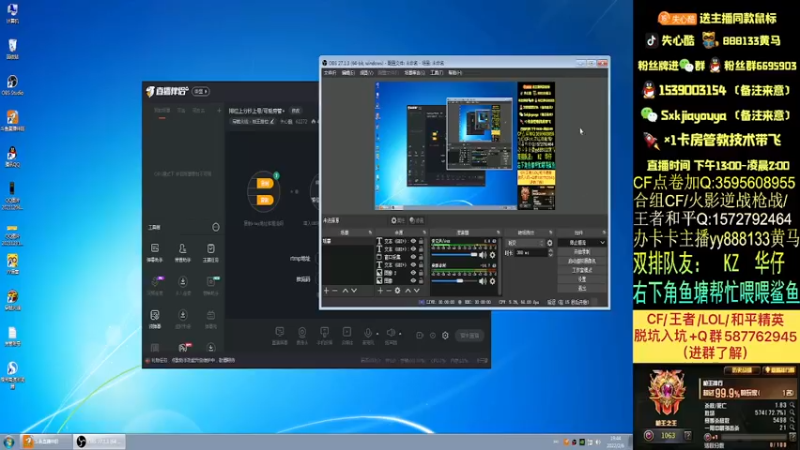
Task: Move scene down with Scenes panel down arrow
Action: (354, 290)
